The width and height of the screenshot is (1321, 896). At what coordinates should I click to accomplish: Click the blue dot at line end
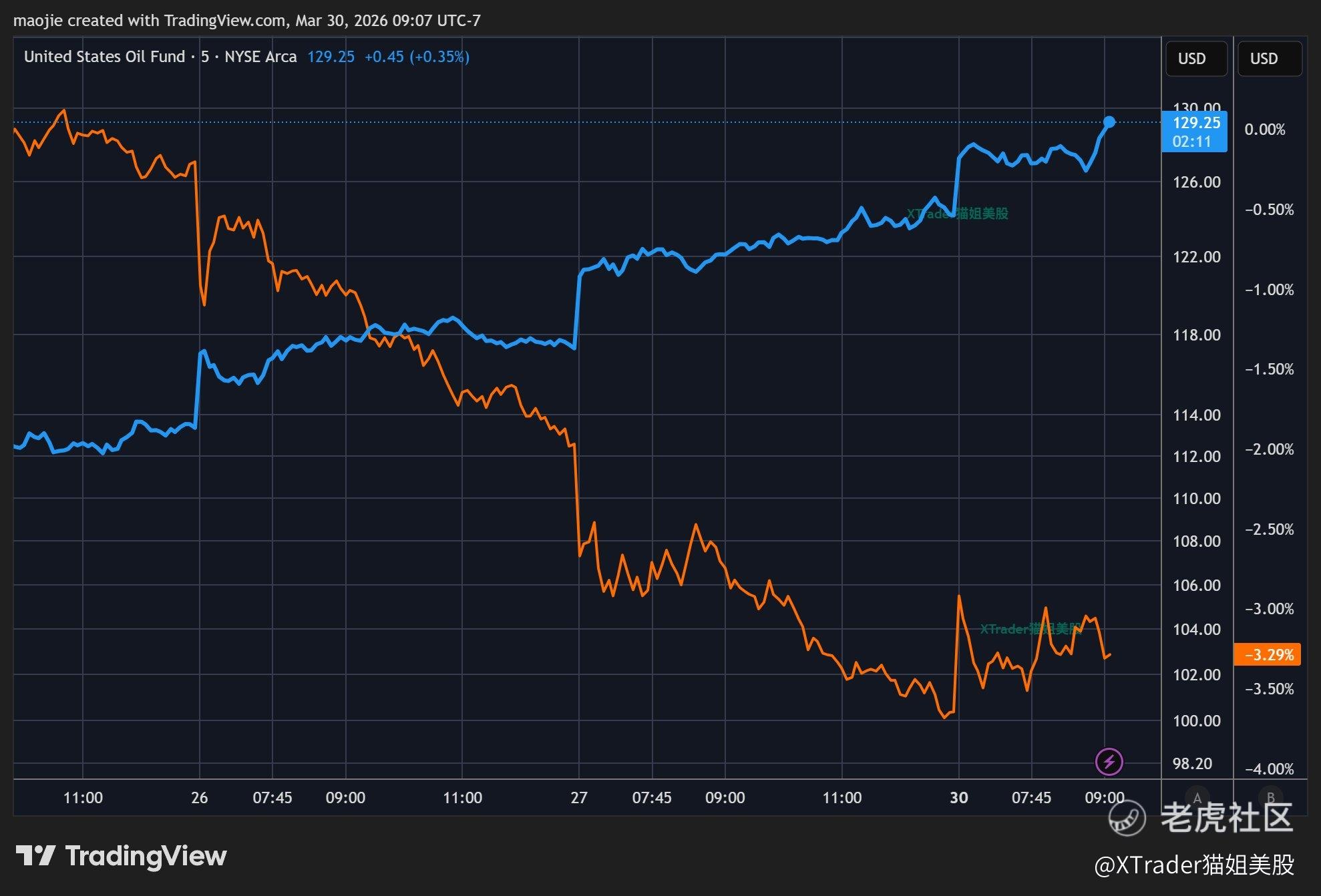[x=1109, y=122]
